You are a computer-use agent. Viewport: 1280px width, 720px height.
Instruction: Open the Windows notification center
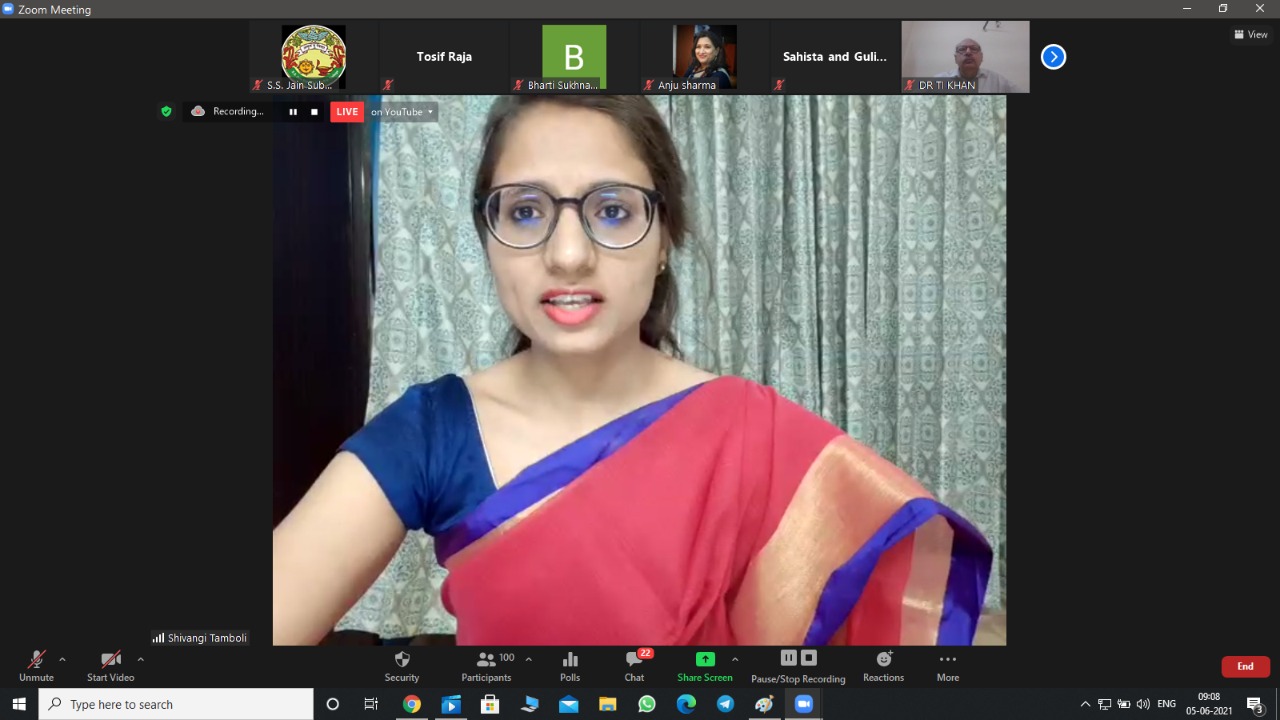tap(1255, 704)
